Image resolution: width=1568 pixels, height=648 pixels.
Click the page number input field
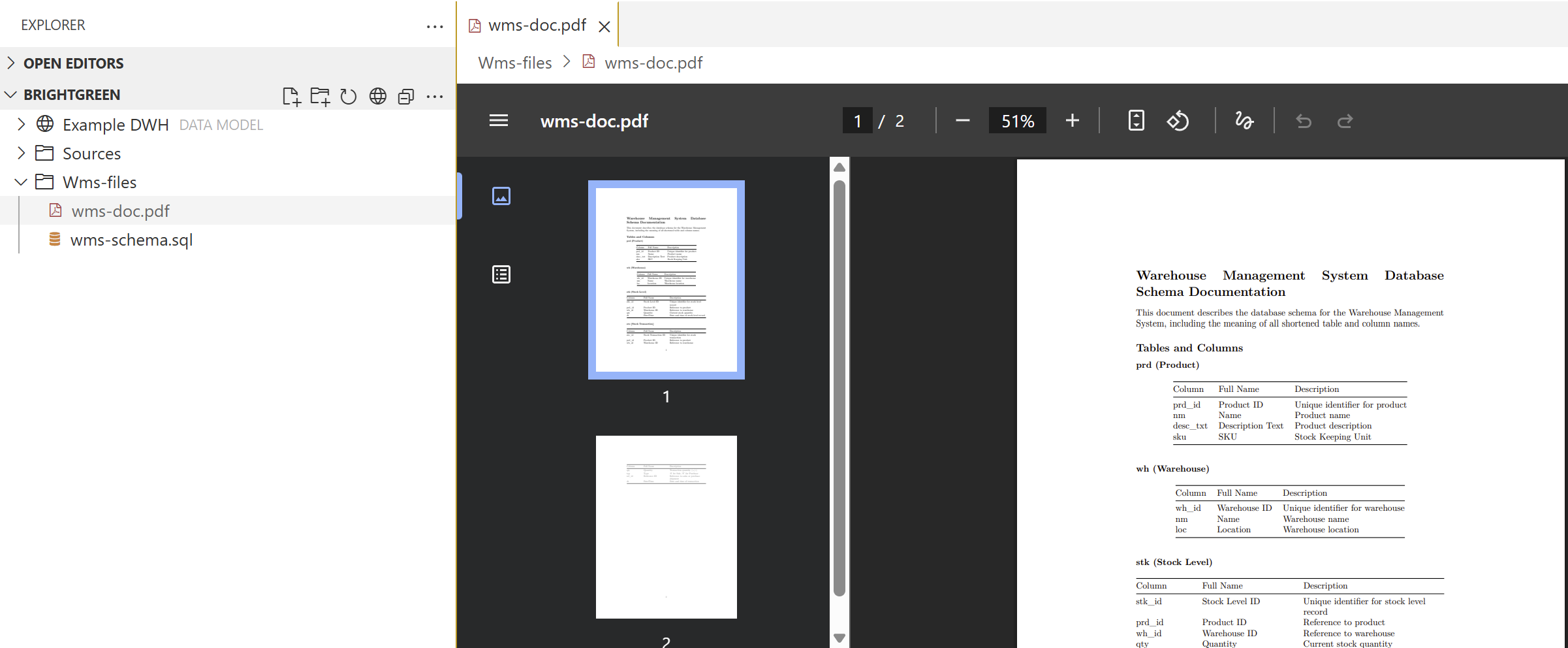(x=857, y=121)
